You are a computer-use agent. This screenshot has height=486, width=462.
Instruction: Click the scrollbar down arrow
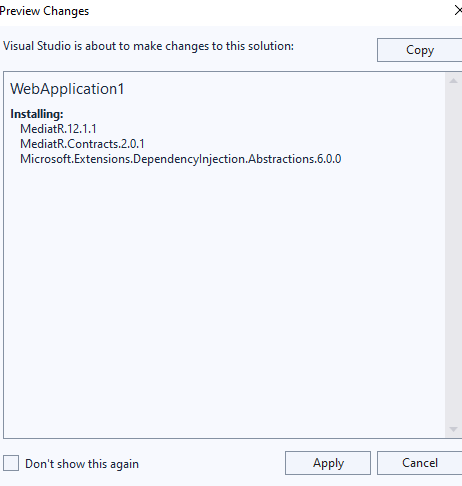click(x=453, y=429)
